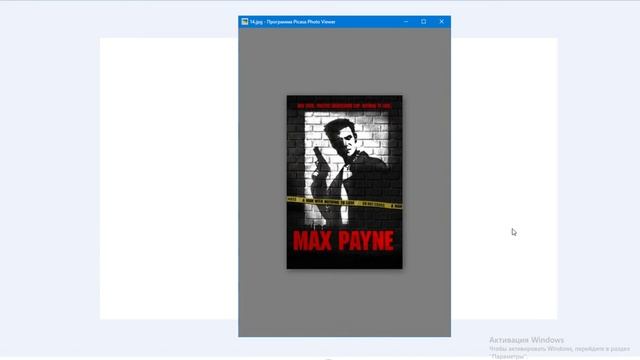Close the Picasa Photo Viewer window
The height and width of the screenshot is (360, 640).
pos(442,22)
